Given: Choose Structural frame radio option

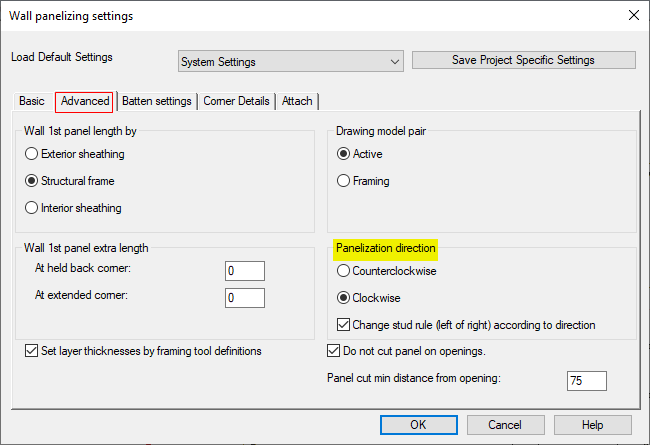Looking at the screenshot, I should (x=33, y=181).
